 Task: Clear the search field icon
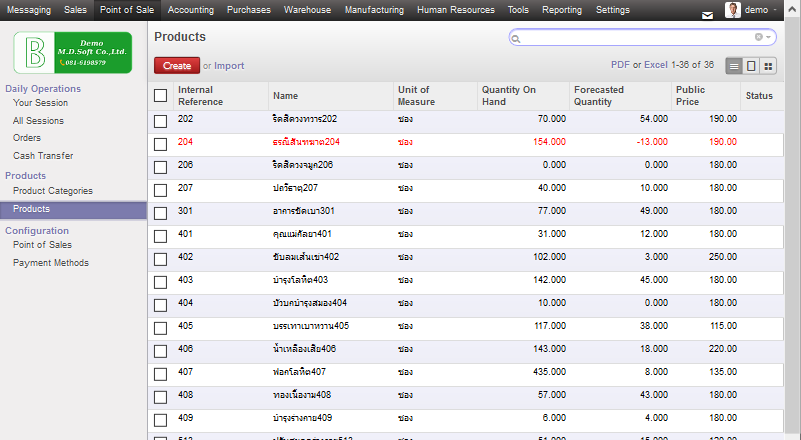[x=759, y=37]
